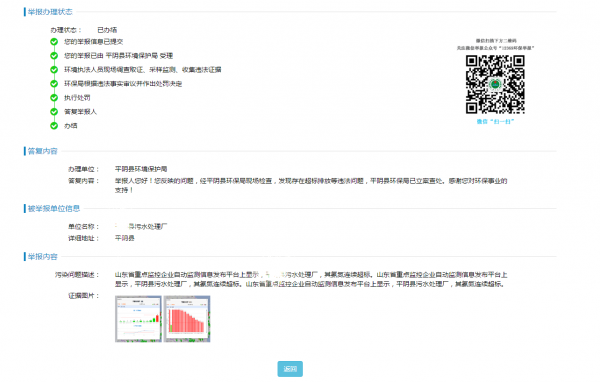Click the green check beside 您的举报信息已提交
This screenshot has width=600, height=382.
[x=54, y=41]
